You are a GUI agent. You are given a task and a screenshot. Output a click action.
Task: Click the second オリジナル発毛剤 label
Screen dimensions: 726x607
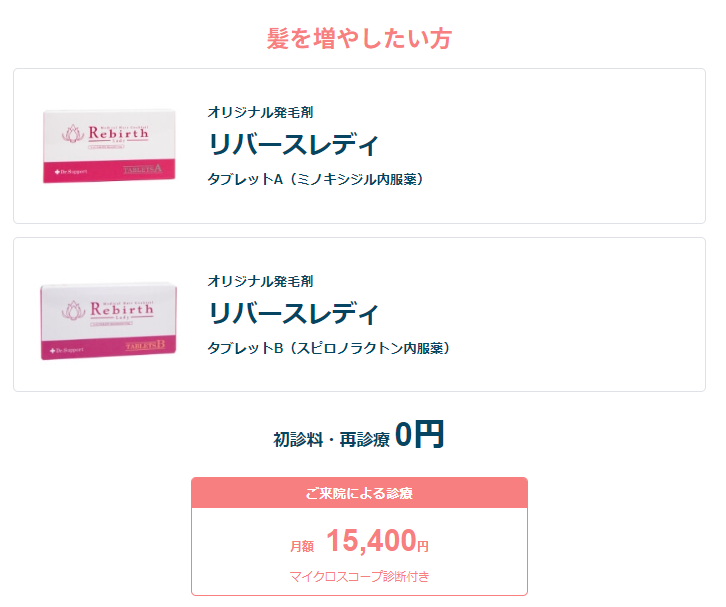[260, 281]
